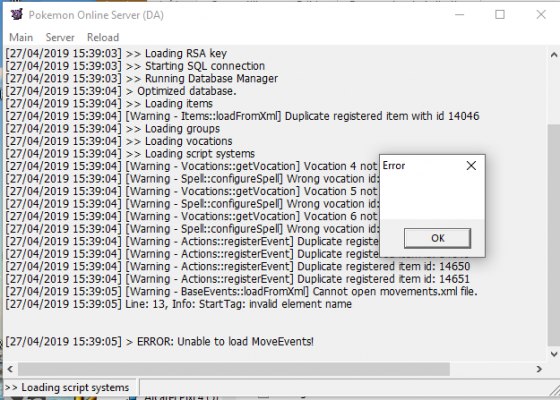Open the Main menu

click(x=21, y=38)
